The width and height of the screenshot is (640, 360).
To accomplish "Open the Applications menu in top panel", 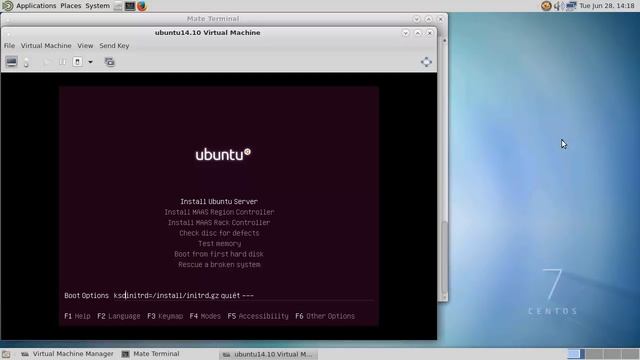I will 36,6.
